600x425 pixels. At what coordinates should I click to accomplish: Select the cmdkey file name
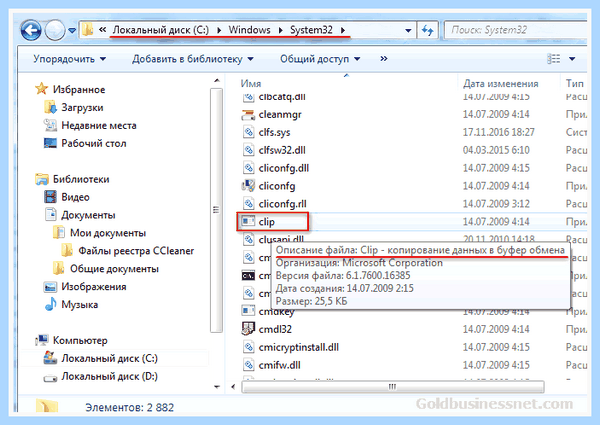[277, 312]
